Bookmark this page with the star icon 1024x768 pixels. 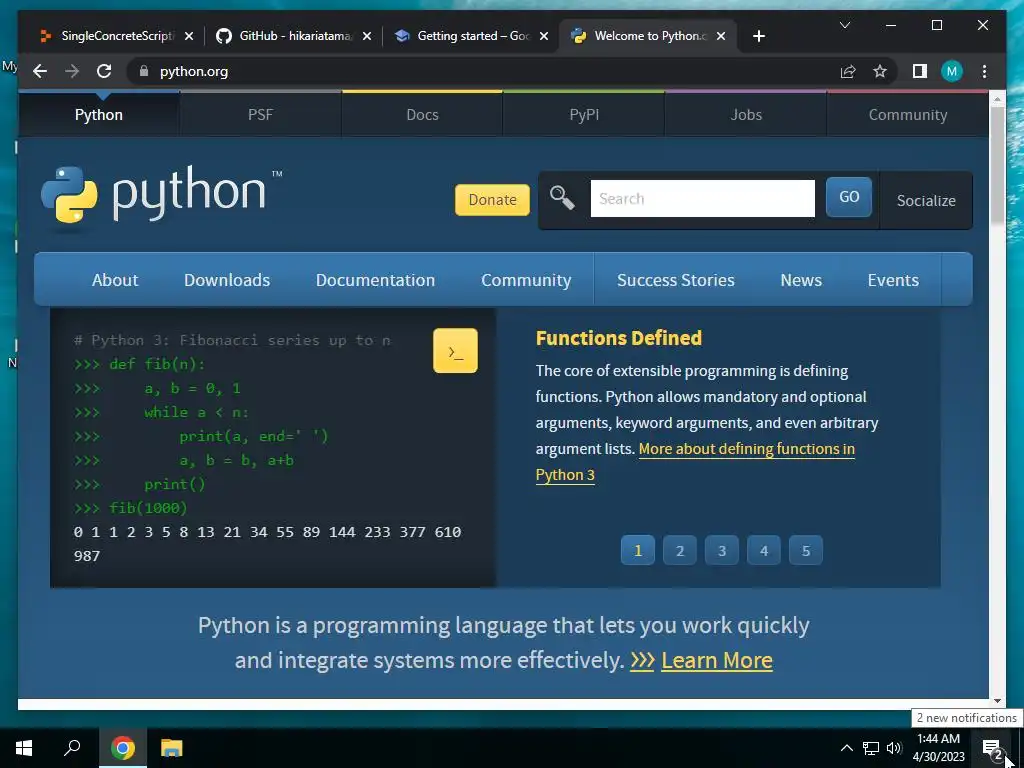[x=880, y=71]
